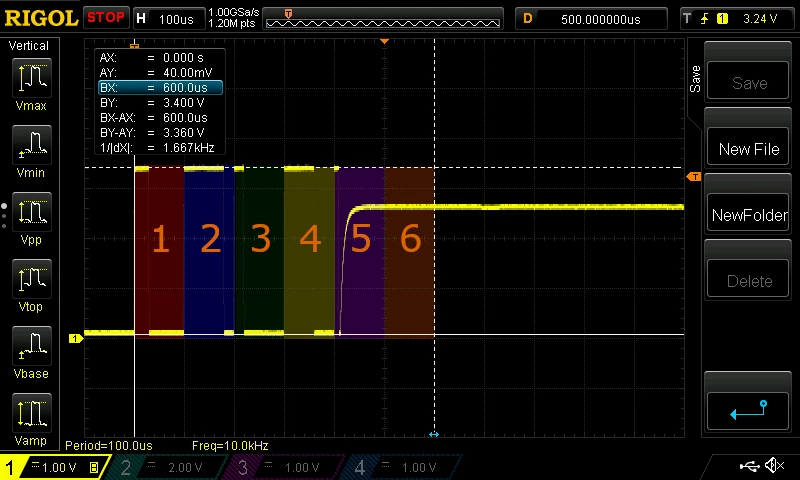
Task: Click the muted speaker icon
Action: coord(774,465)
